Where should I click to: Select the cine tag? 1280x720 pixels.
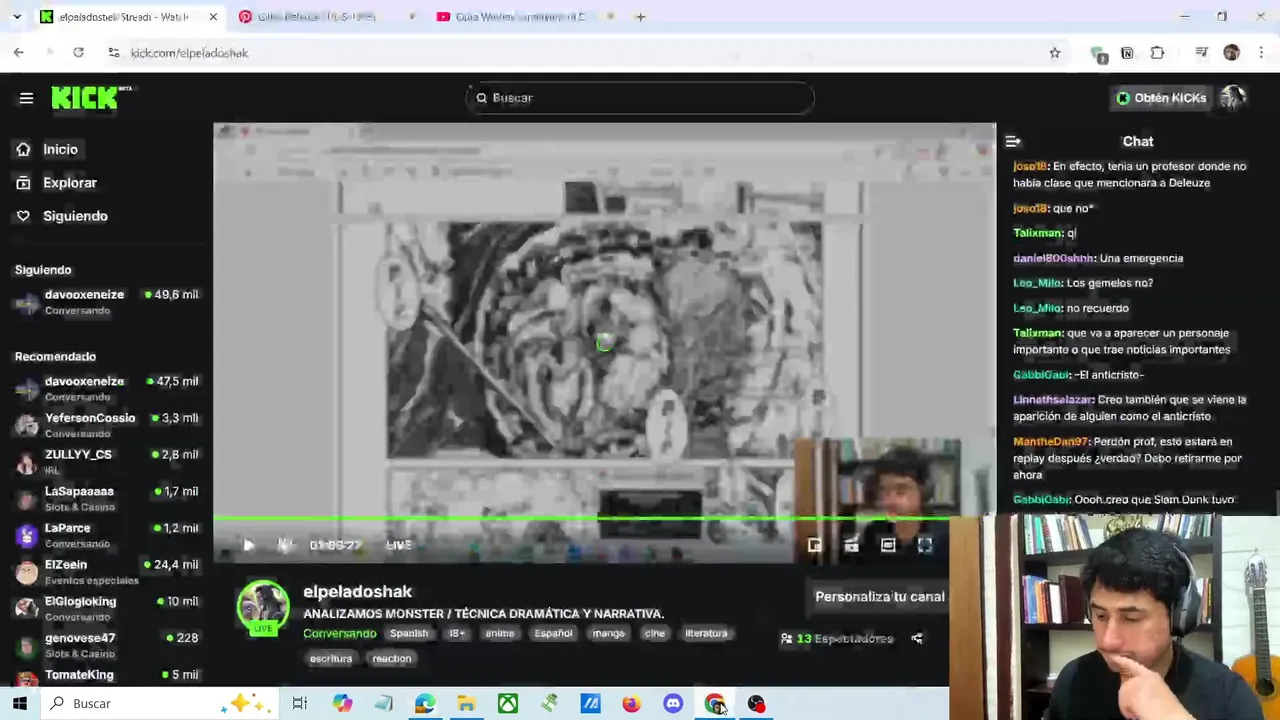click(x=655, y=633)
